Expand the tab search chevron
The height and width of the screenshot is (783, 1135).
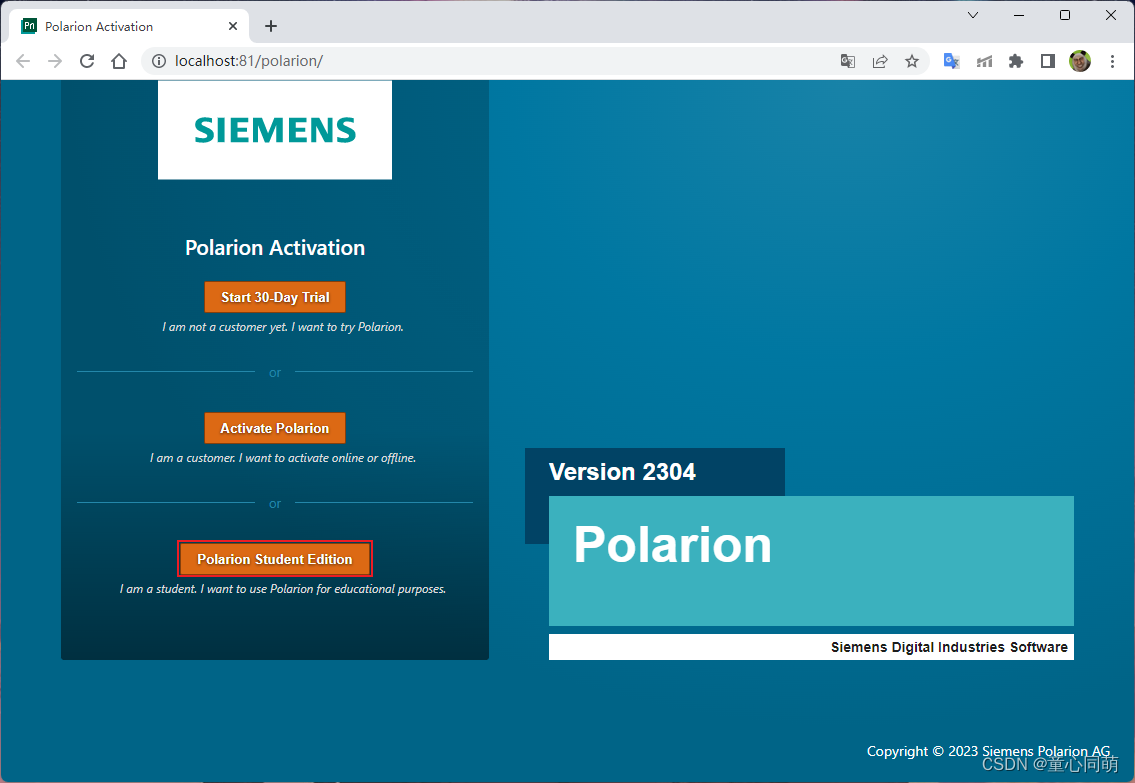(x=973, y=15)
